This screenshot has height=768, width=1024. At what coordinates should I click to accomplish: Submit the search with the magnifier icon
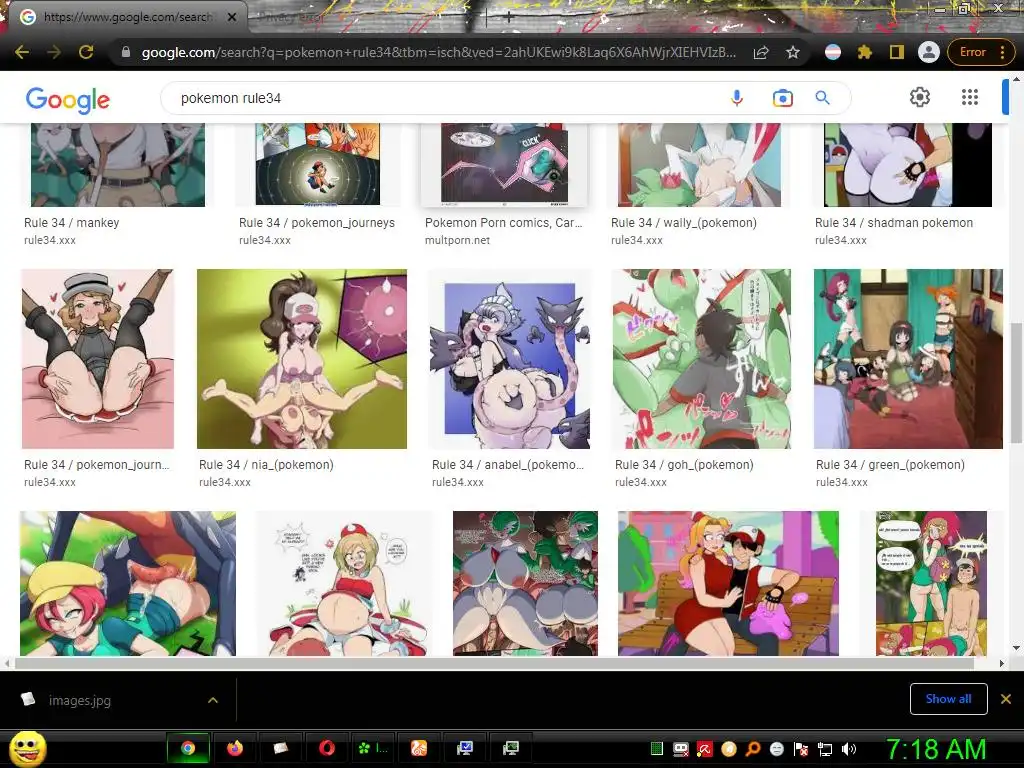click(x=823, y=98)
